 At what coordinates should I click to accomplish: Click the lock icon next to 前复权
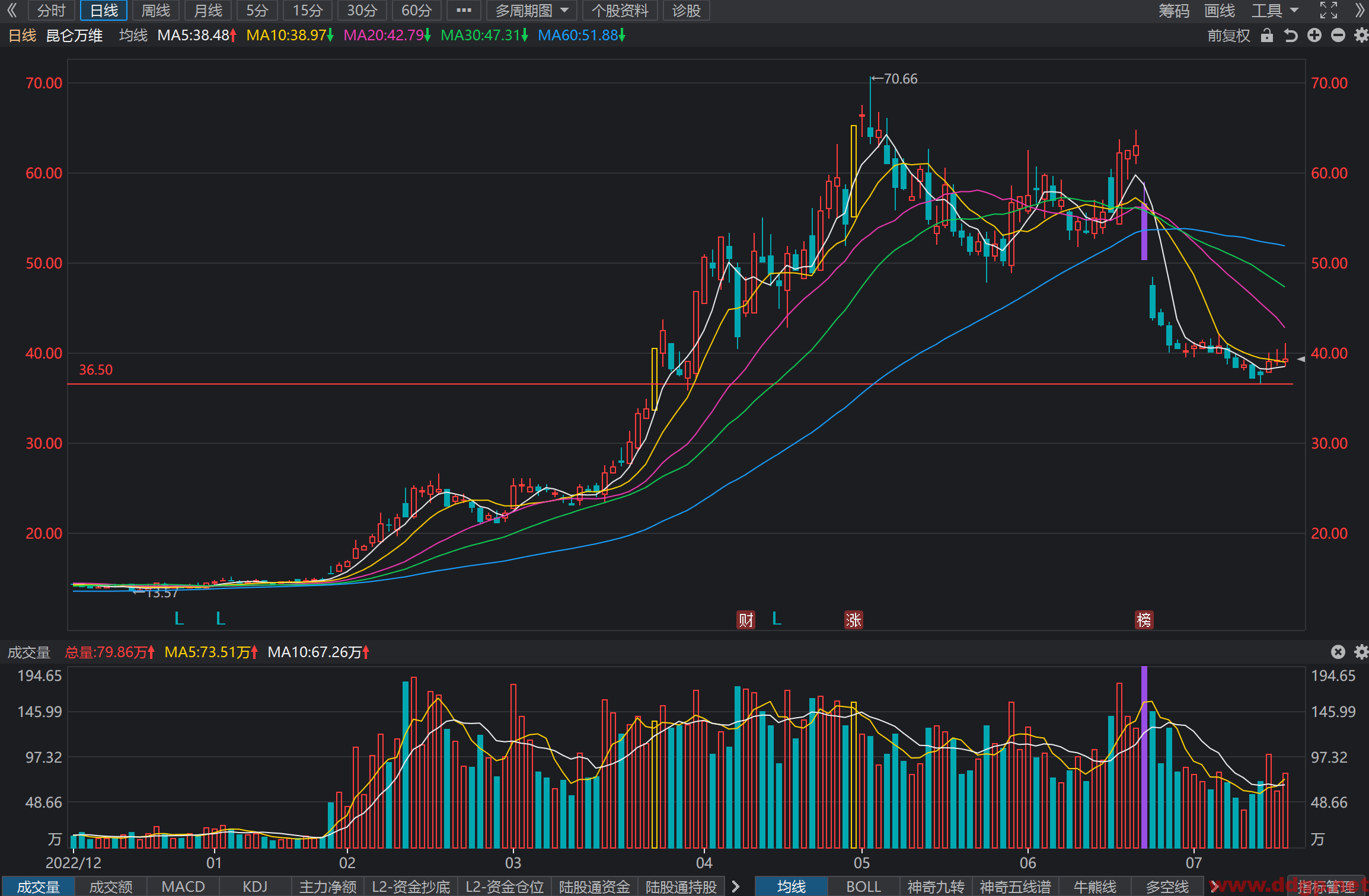point(1267,36)
